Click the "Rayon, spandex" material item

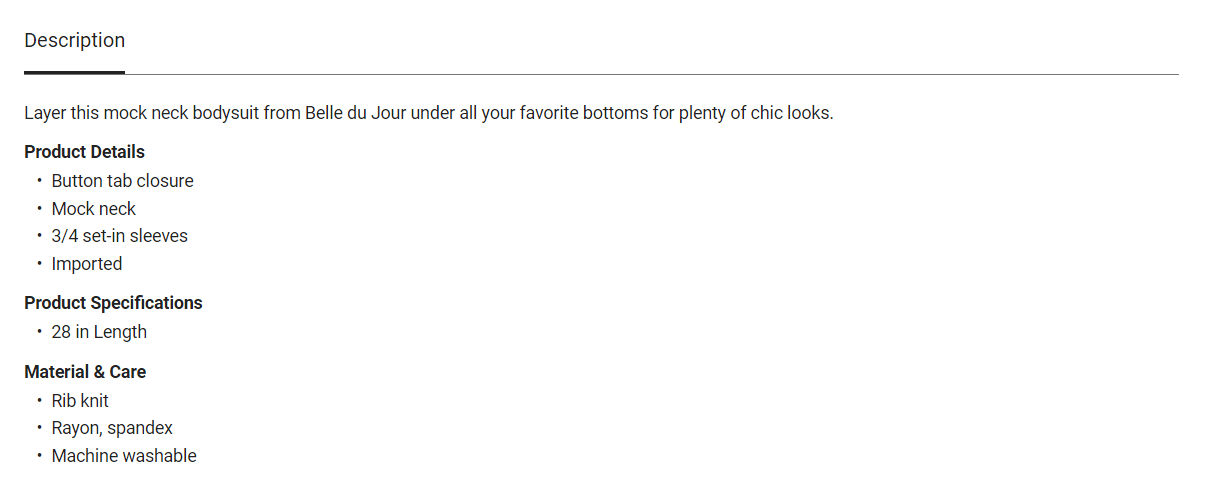point(112,428)
